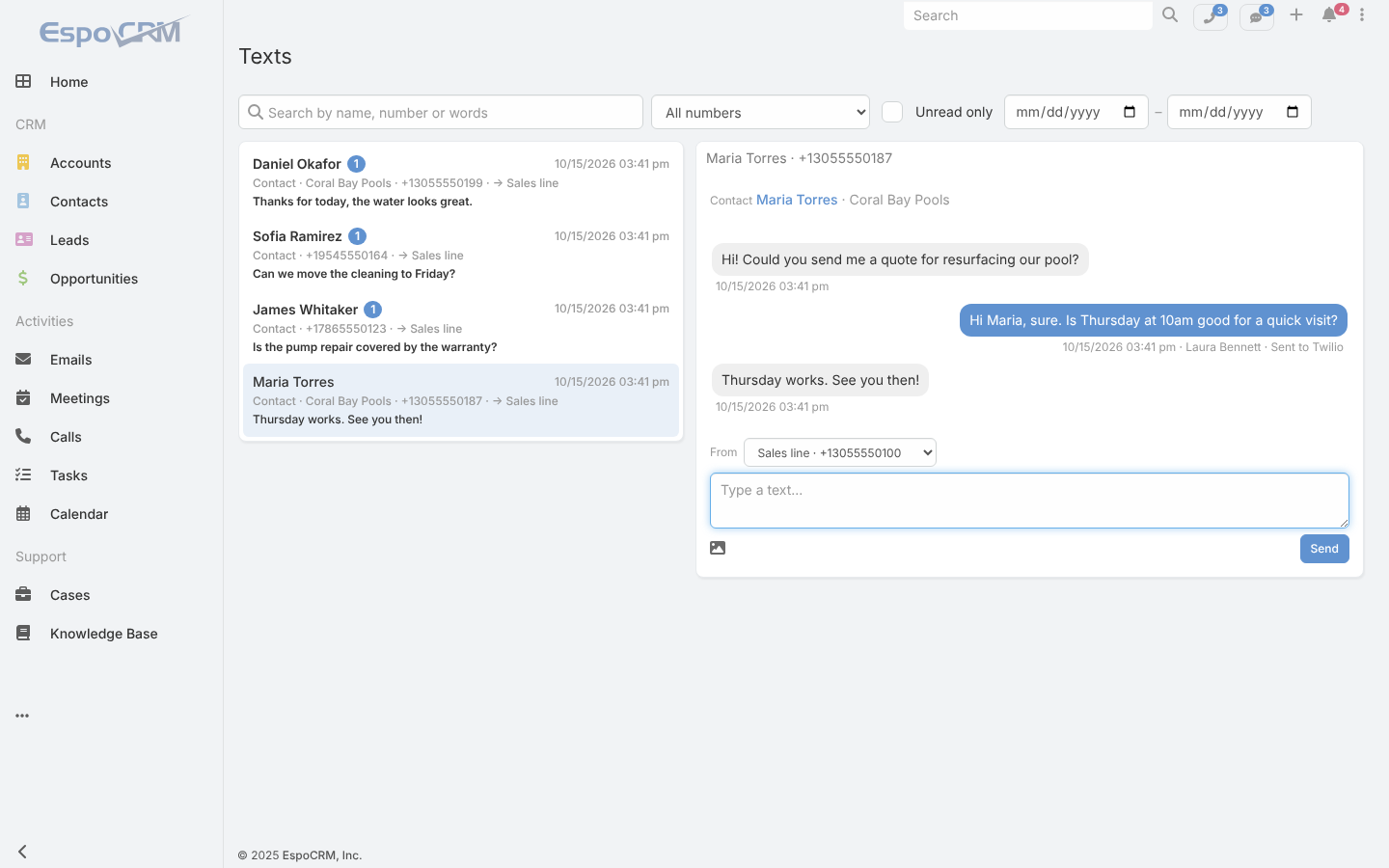
Task: Open the top-right vertical dots menu
Action: 1362,14
